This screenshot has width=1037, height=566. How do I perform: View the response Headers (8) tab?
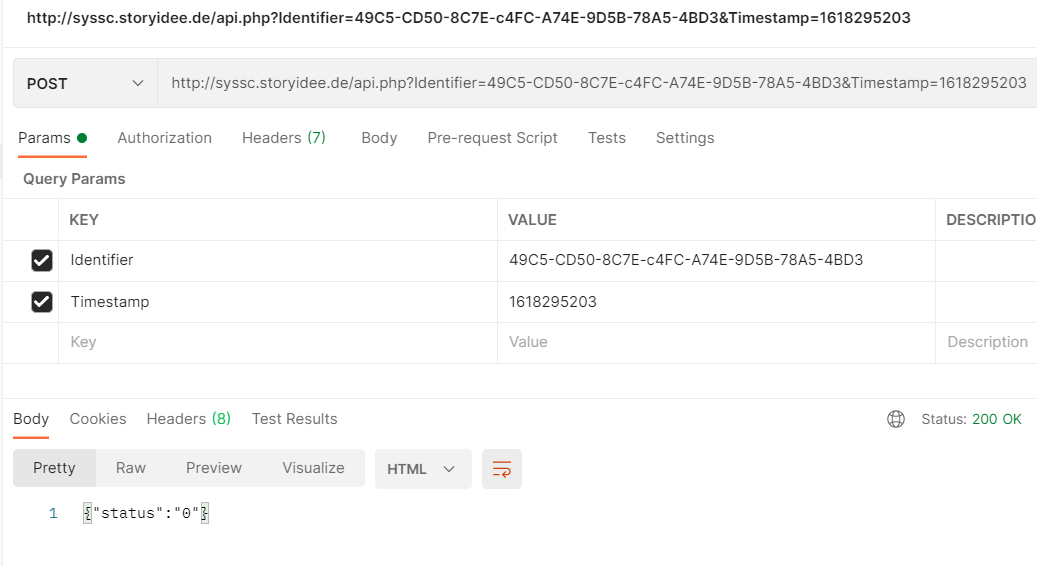(189, 419)
